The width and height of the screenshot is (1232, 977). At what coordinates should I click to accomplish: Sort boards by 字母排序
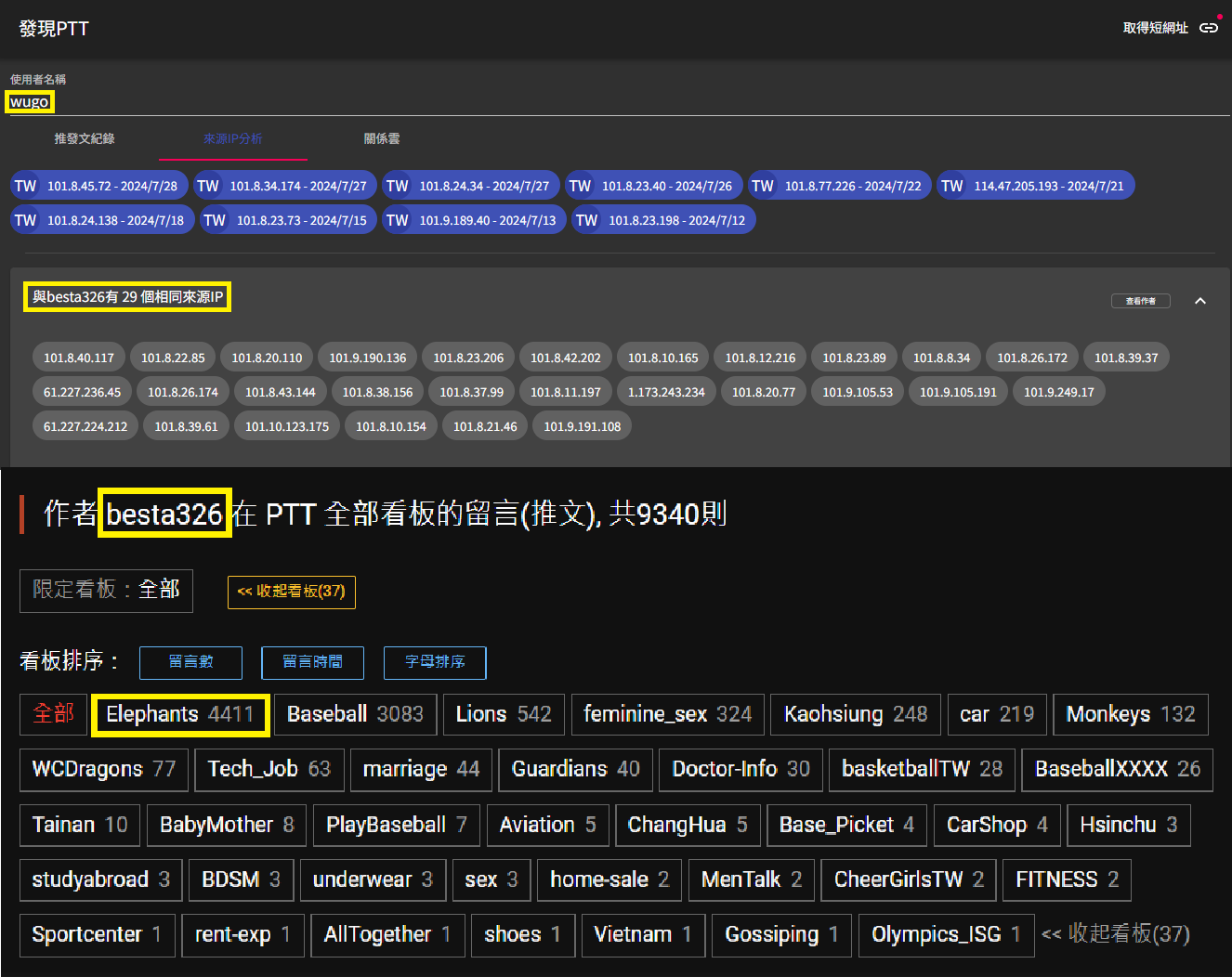tap(435, 662)
